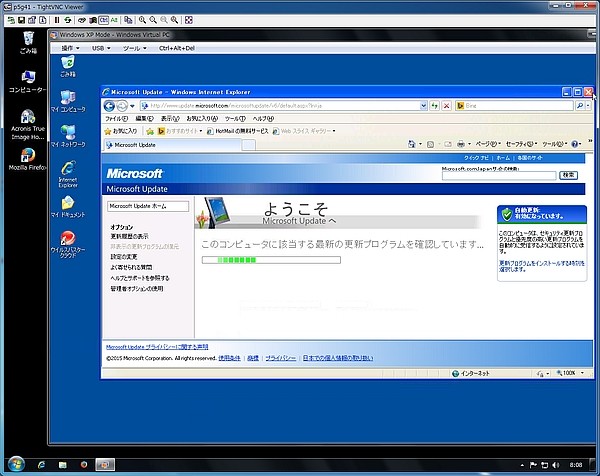Image resolution: width=600 pixels, height=476 pixels.
Task: Request screen refresh in TightVNC toolbar
Action: (x=68, y=20)
